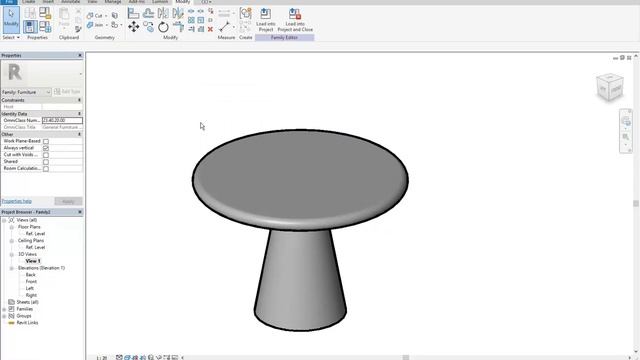
Task: Close the Properties panel
Action: [x=80, y=55]
